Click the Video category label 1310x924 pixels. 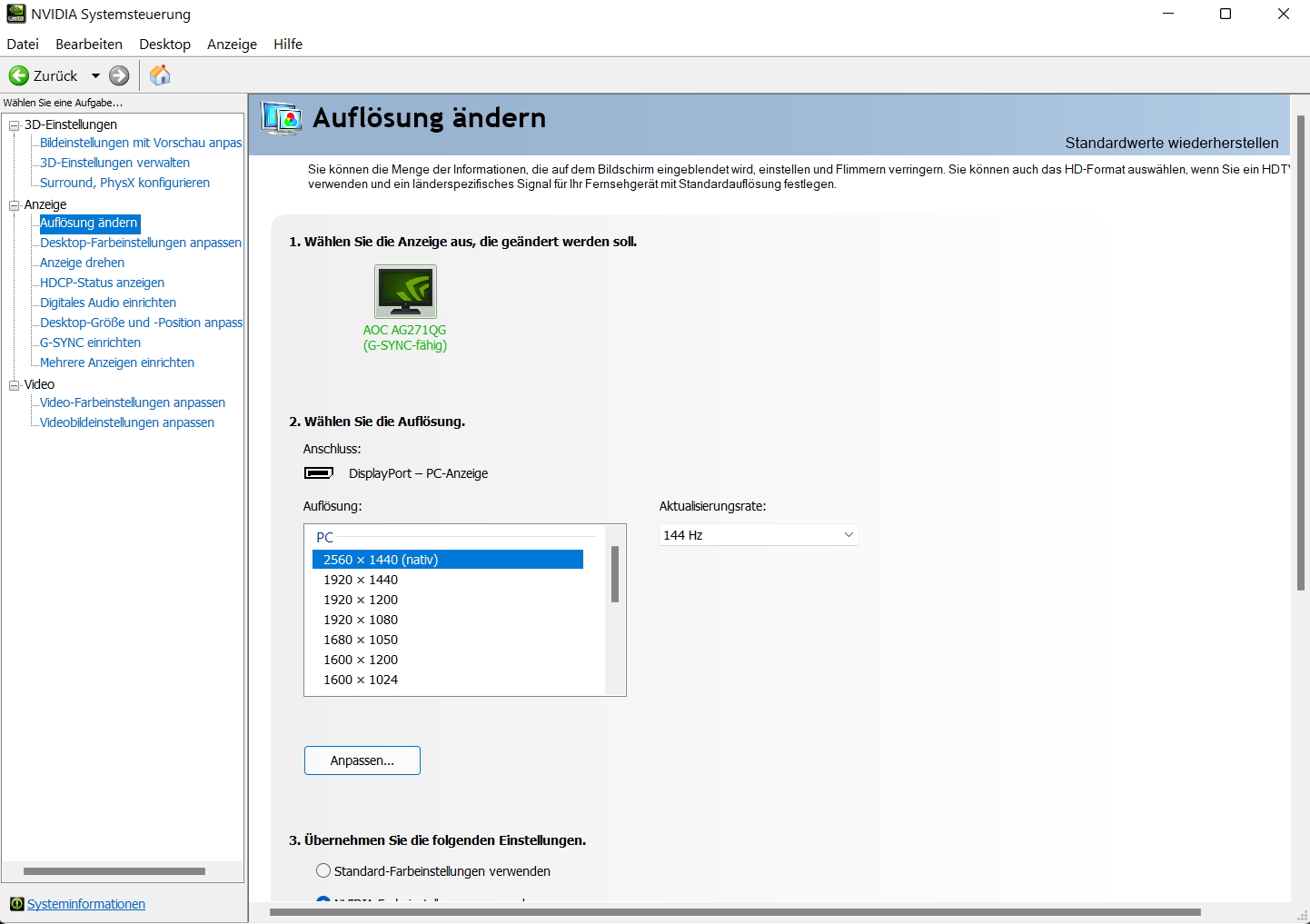(x=39, y=384)
